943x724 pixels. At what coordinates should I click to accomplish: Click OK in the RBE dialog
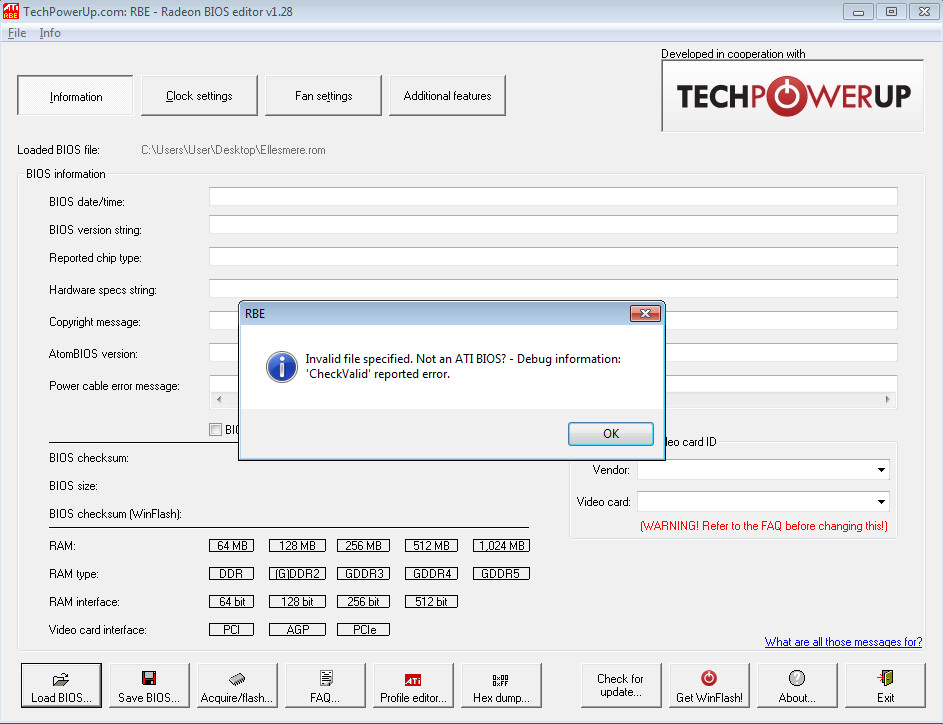tap(610, 434)
